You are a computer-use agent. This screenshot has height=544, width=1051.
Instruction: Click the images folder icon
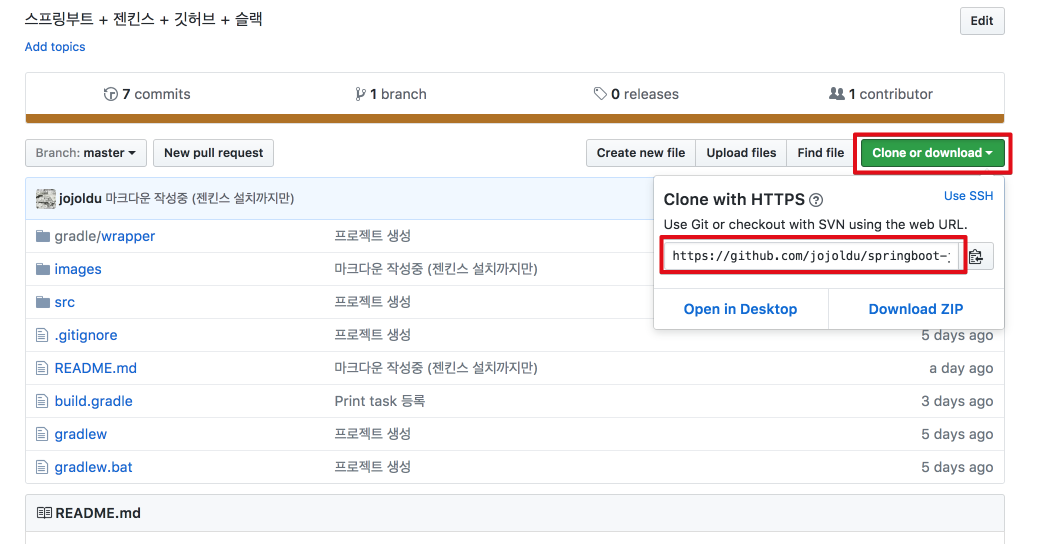[43, 269]
